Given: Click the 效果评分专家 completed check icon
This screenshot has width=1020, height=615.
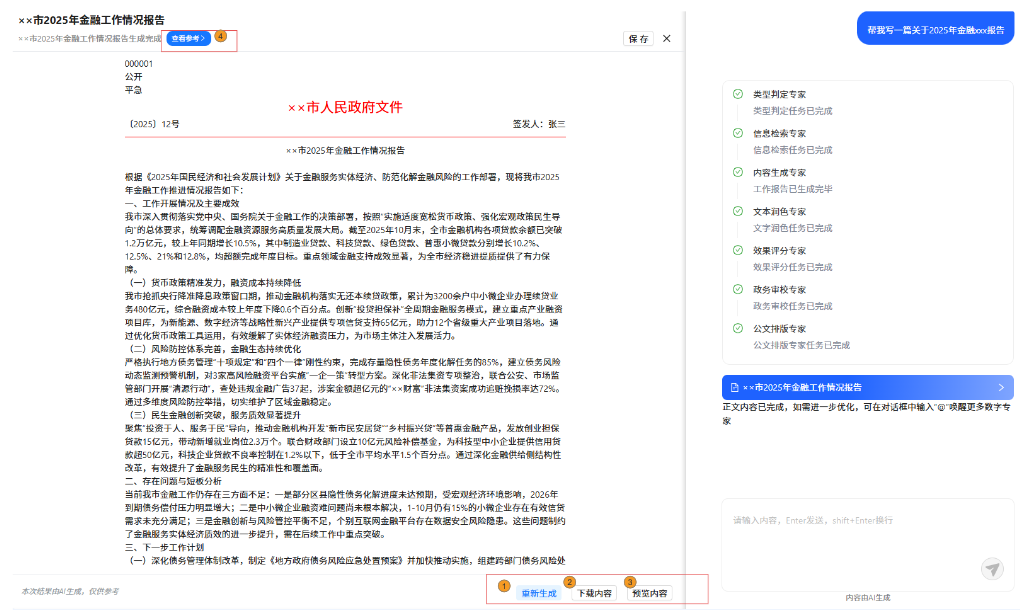Looking at the screenshot, I should (738, 250).
